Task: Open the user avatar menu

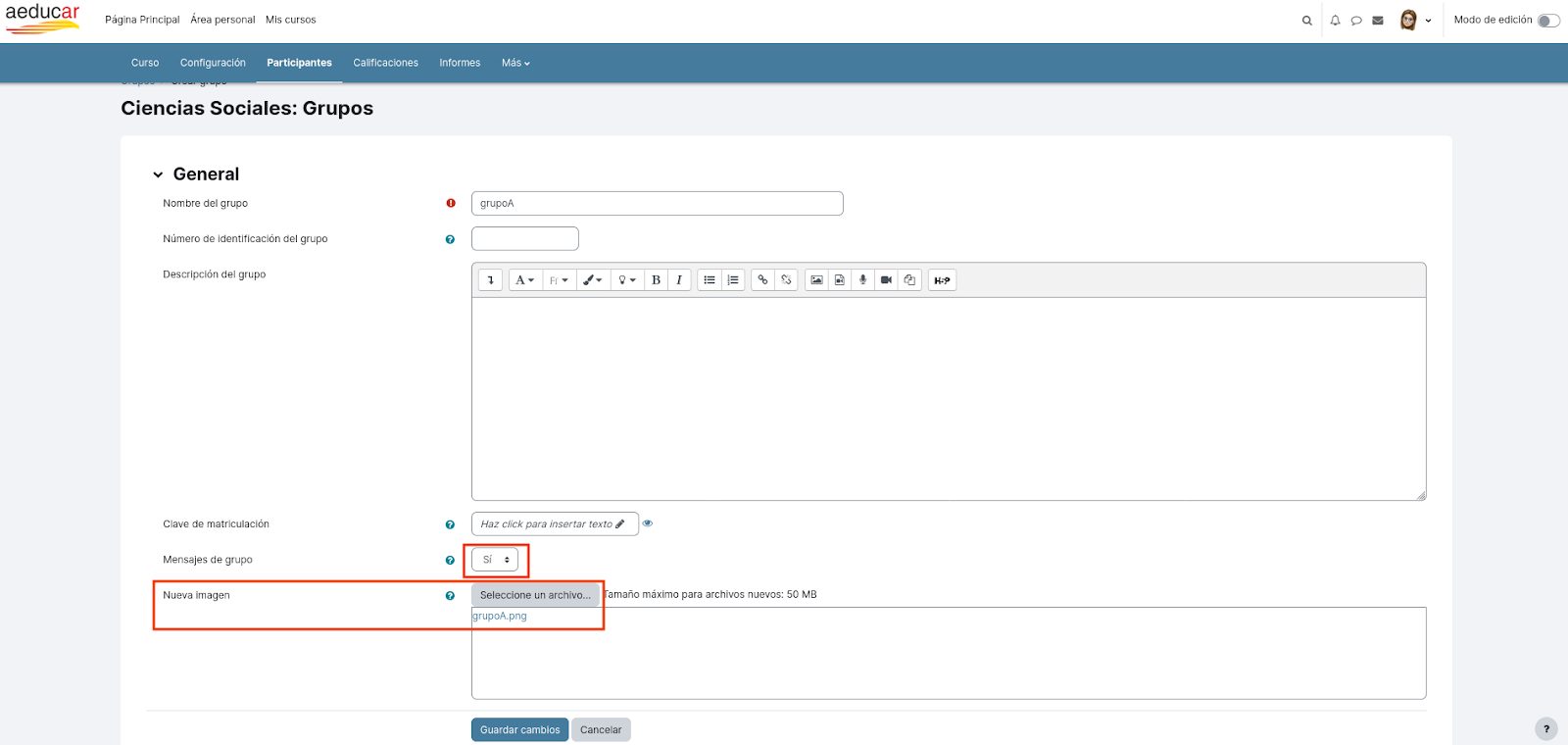Action: 1415,21
